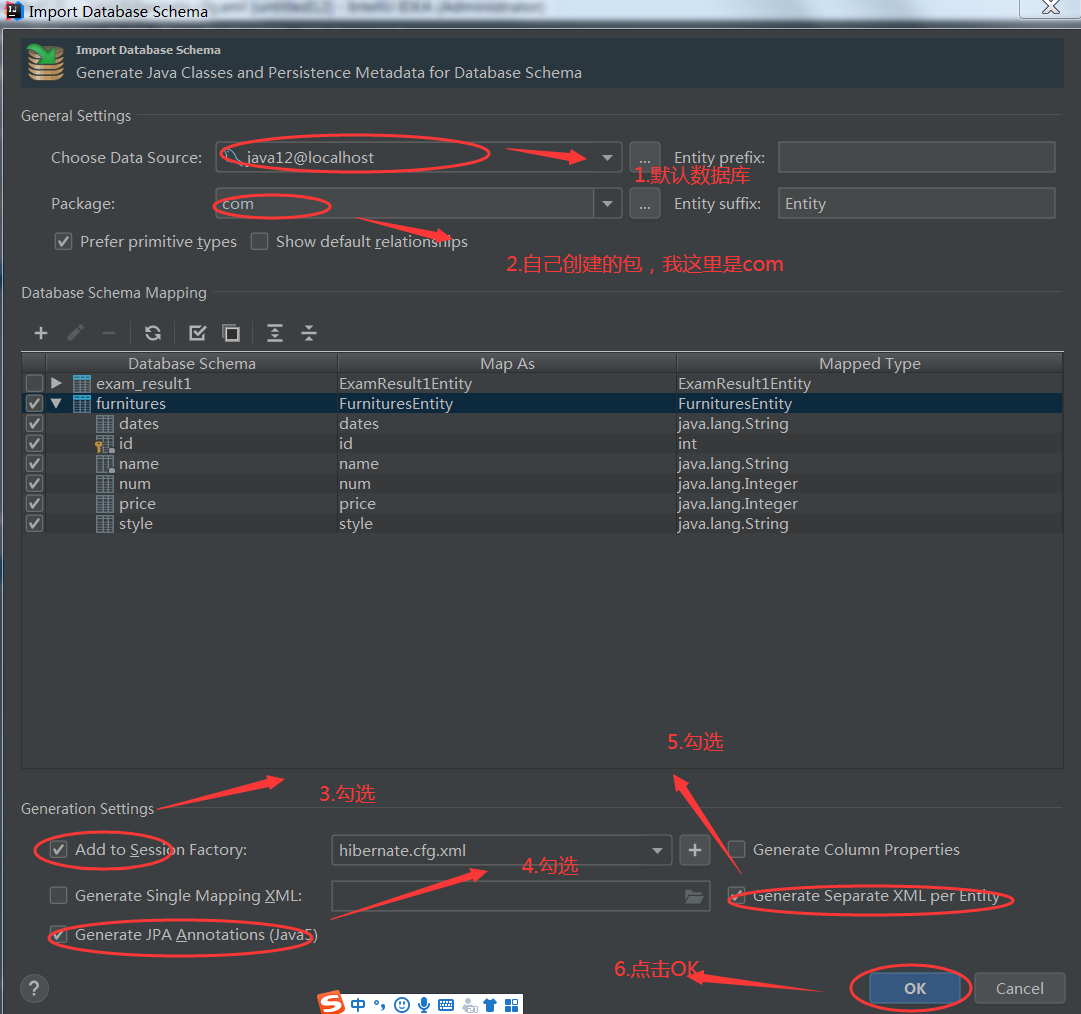Toggle punctuation mode in IME bar
Image resolution: width=1081 pixels, height=1014 pixels.
point(380,1005)
